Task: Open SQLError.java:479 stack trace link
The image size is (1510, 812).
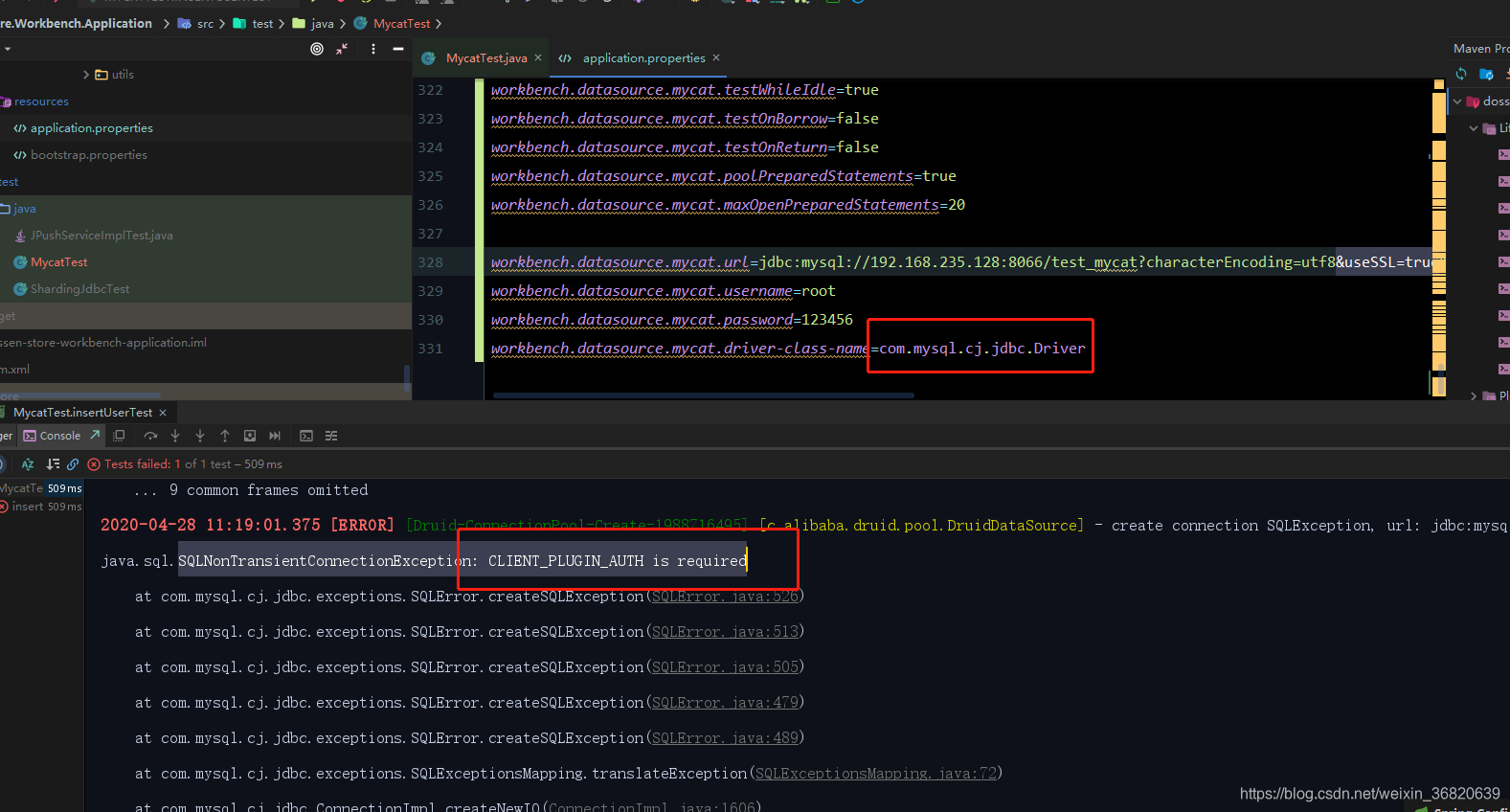Action: [725, 703]
